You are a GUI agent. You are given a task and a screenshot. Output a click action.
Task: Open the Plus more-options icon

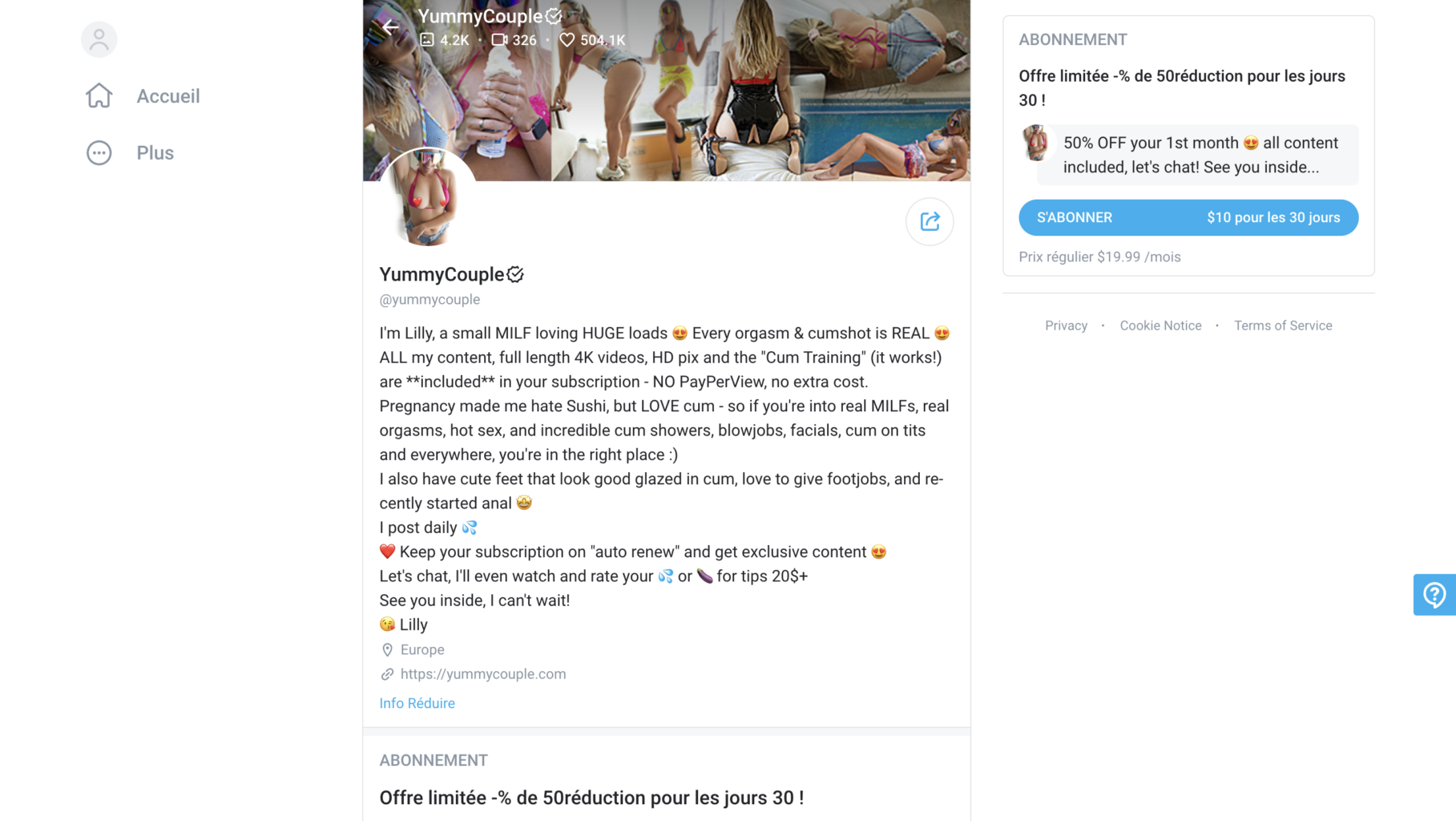tap(99, 152)
